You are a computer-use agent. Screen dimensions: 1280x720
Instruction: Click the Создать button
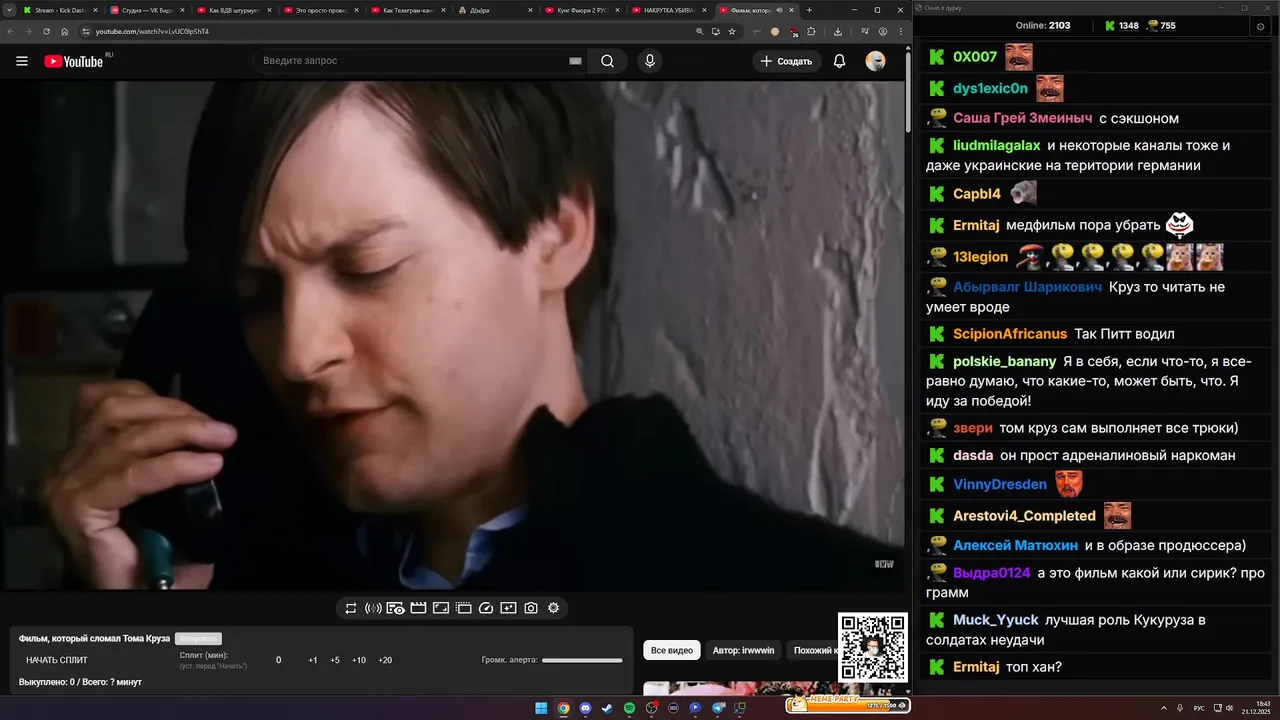pos(786,61)
